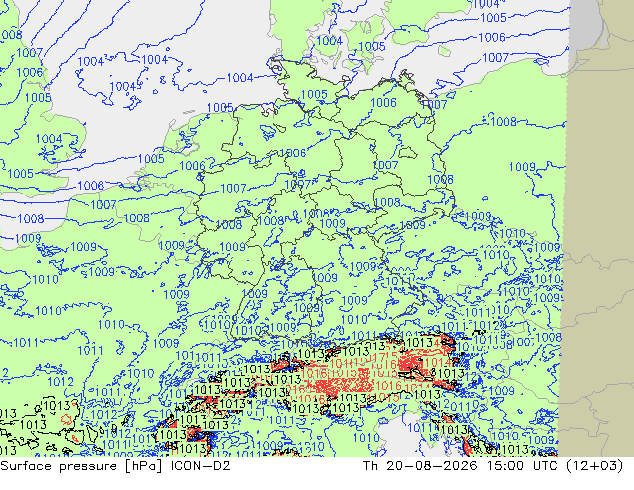Click the 1004 isobar label over Denmark

pyautogui.click(x=329, y=41)
